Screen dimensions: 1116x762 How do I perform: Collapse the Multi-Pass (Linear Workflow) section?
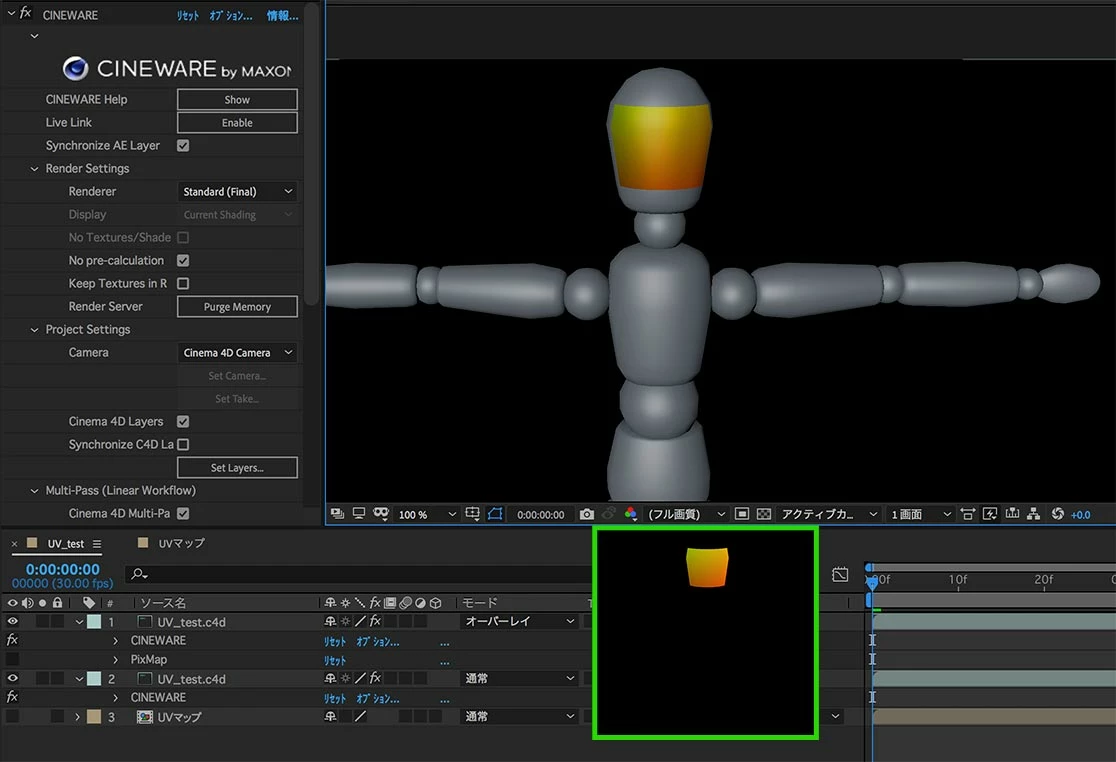click(34, 490)
